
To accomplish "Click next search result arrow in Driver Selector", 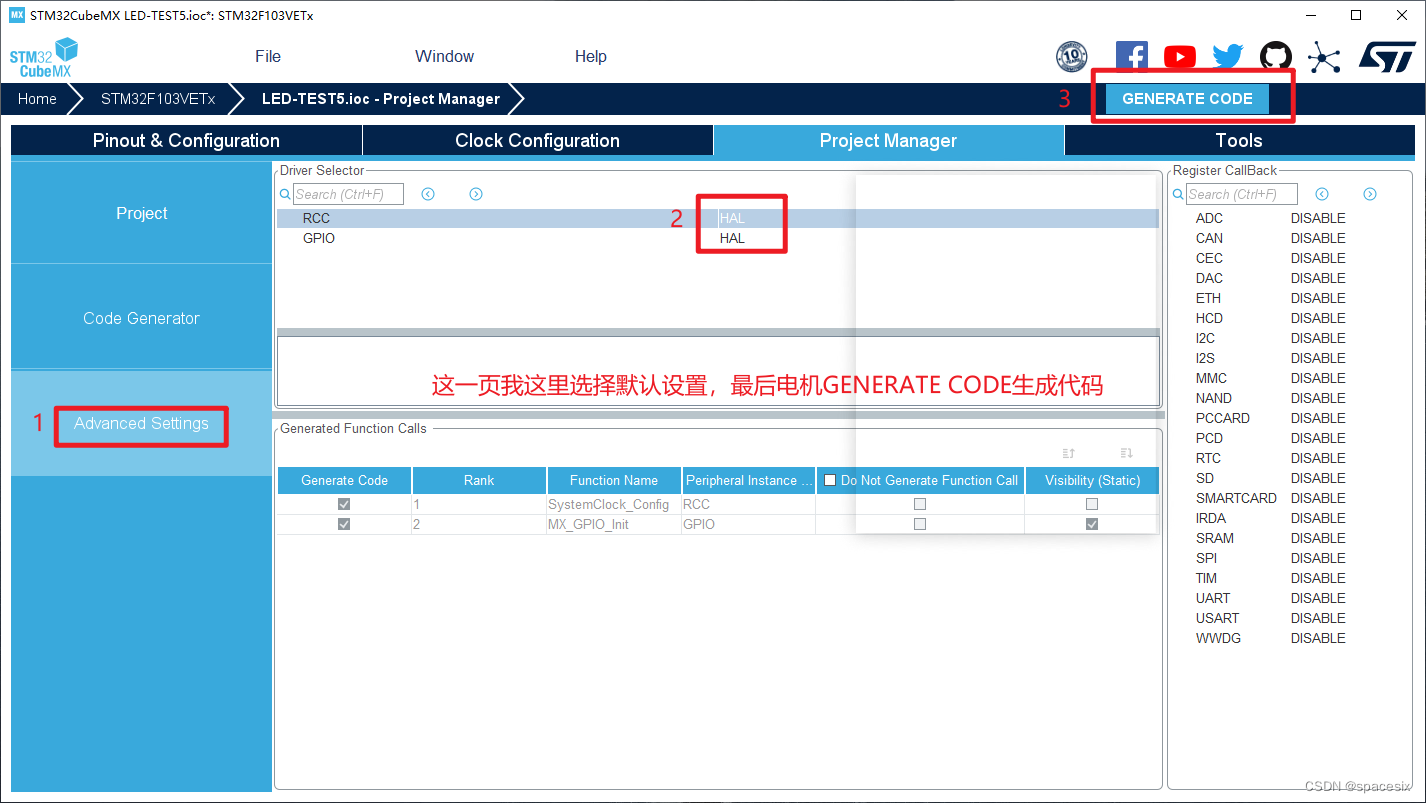I will (476, 194).
